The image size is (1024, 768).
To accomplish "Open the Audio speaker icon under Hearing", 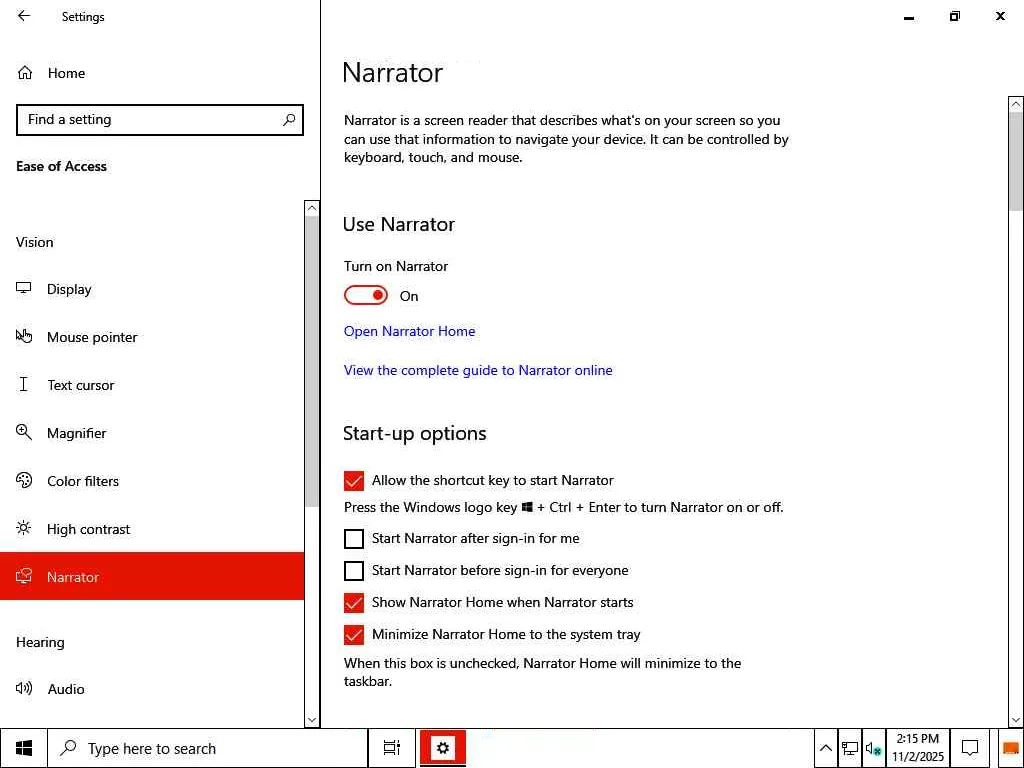I will (24, 688).
